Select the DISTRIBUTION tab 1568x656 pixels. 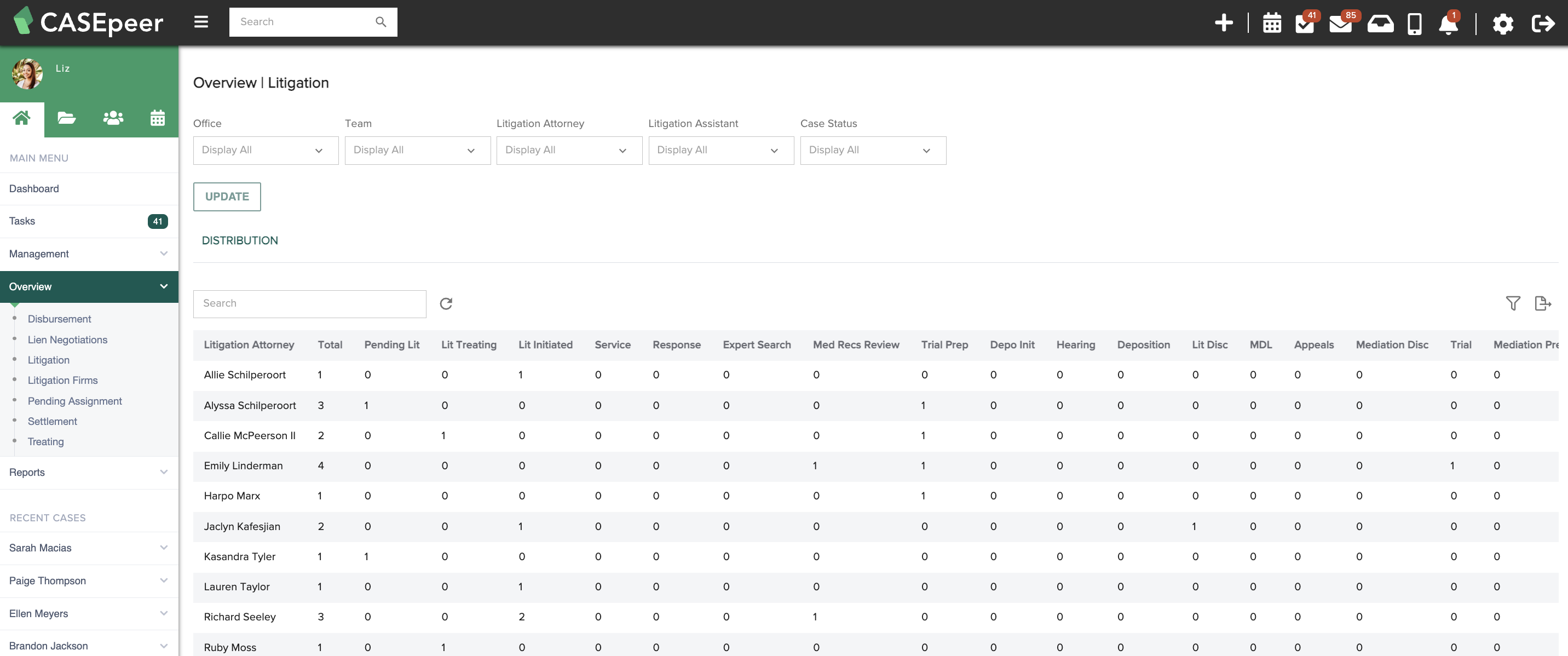click(240, 240)
